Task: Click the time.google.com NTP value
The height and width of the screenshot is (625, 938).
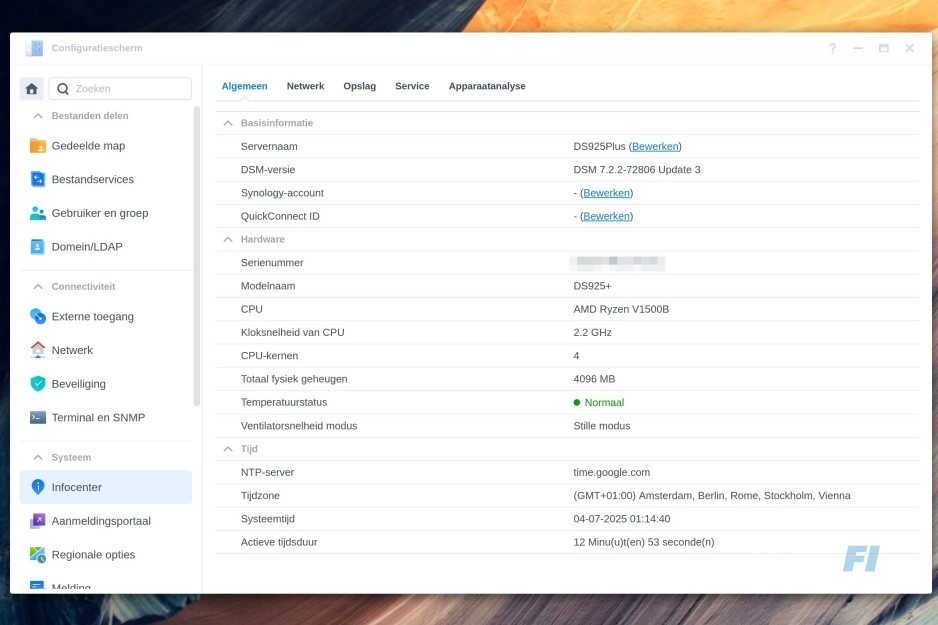Action: point(611,472)
